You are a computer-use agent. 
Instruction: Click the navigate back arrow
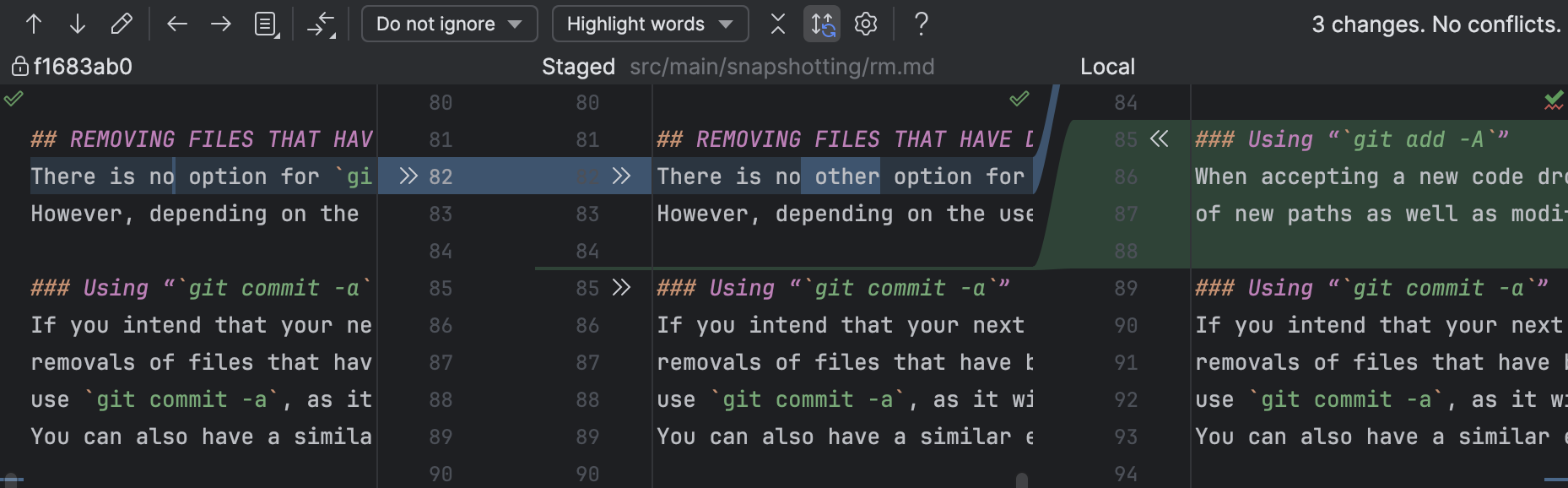pyautogui.click(x=177, y=24)
